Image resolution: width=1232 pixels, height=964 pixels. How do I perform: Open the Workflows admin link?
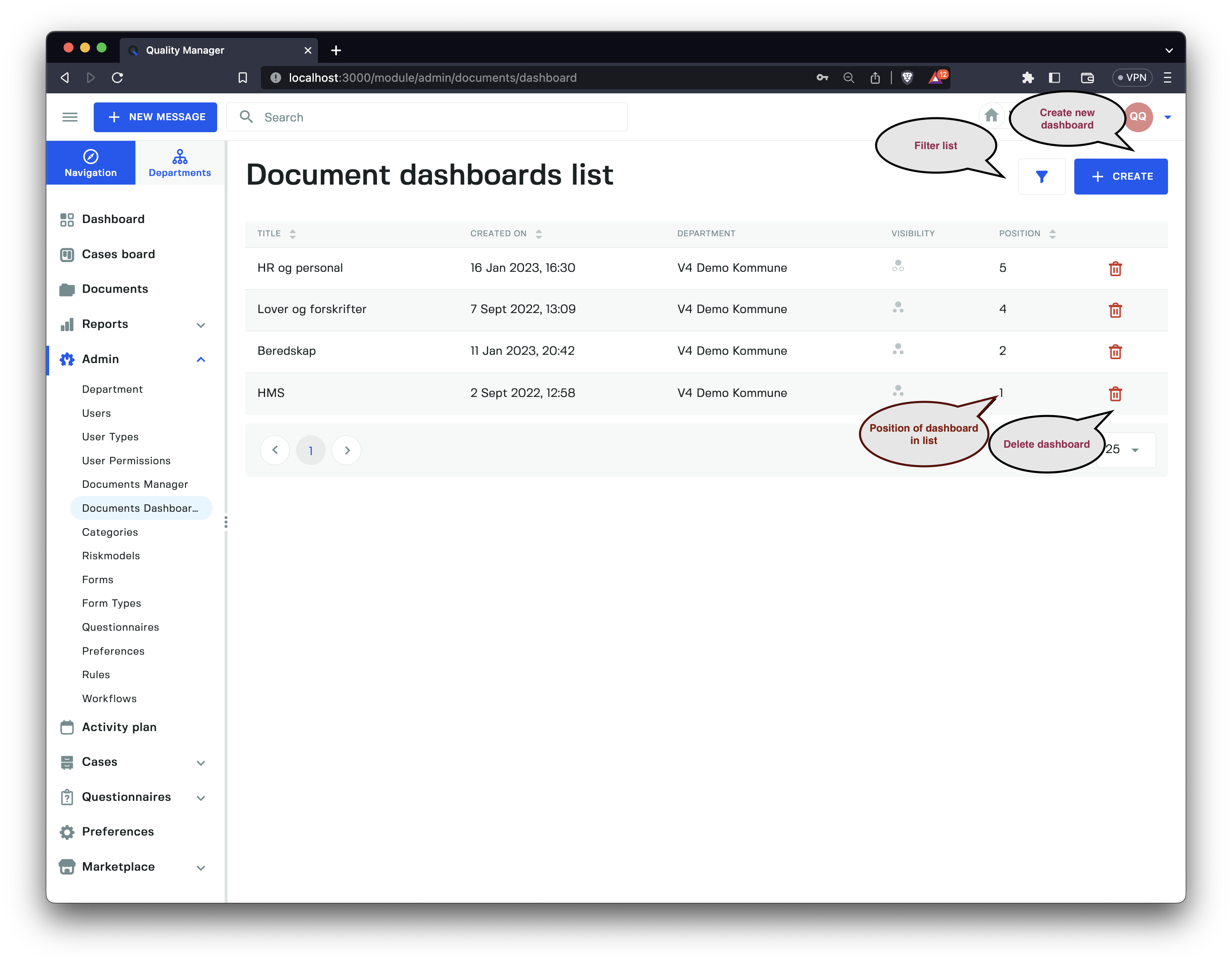pos(109,699)
